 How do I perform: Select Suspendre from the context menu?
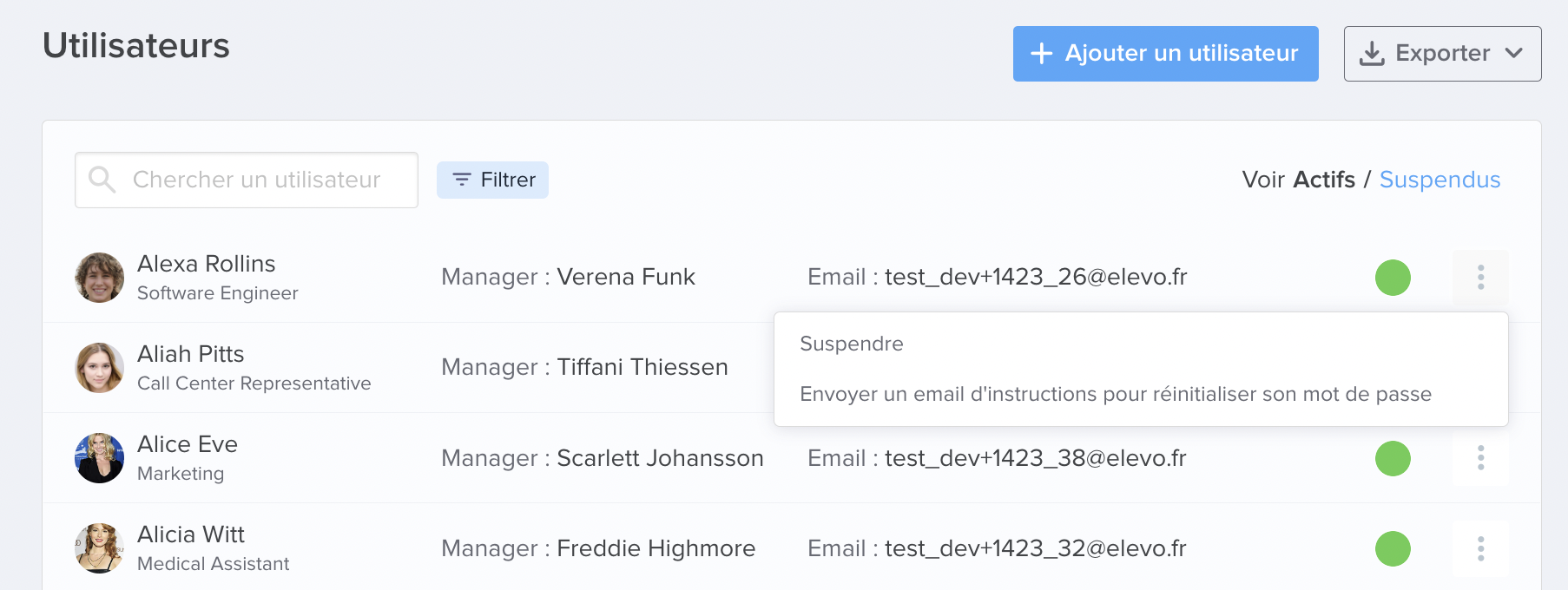[x=852, y=344]
